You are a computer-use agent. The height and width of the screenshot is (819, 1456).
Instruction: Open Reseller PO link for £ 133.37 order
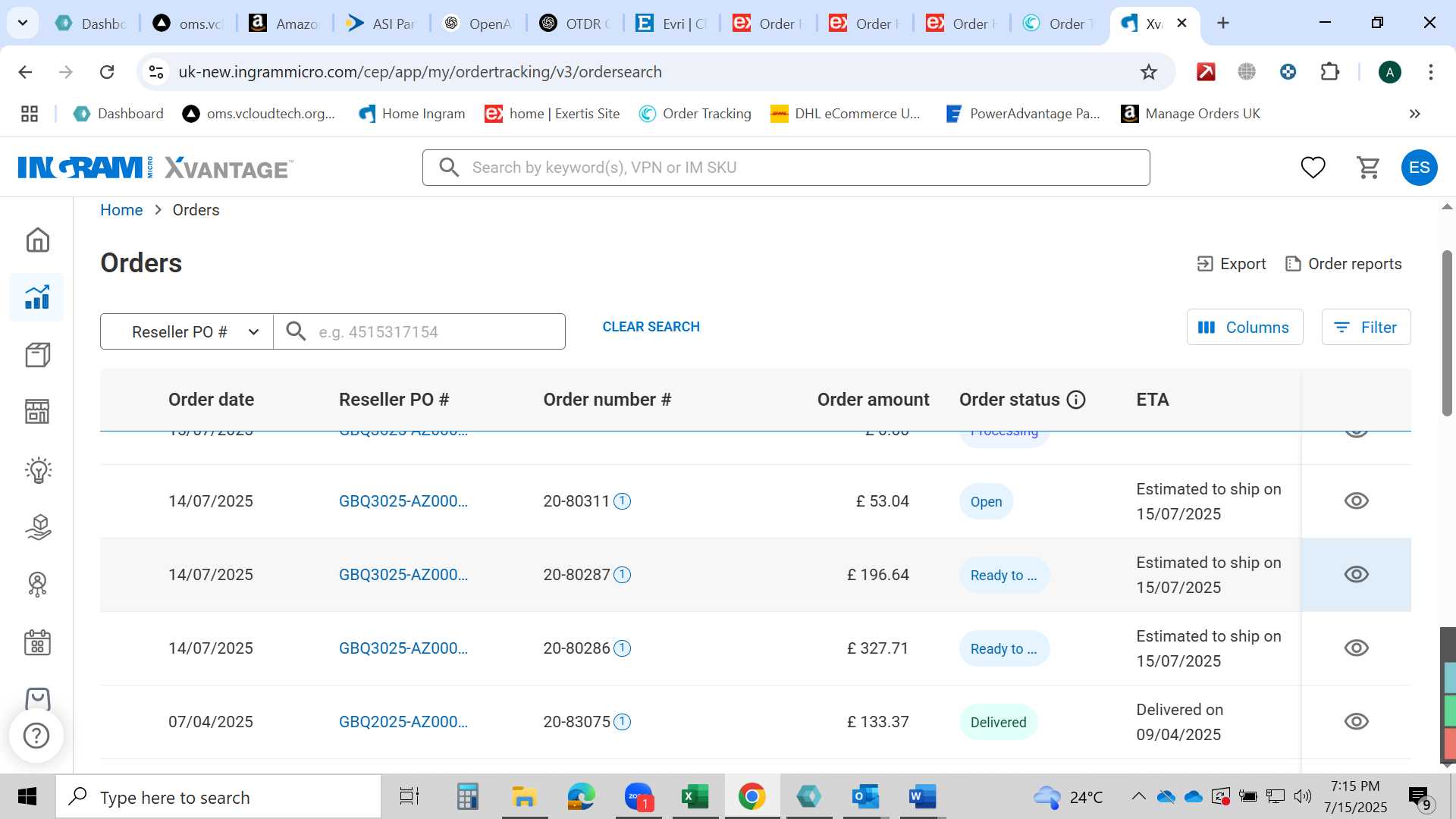point(403,722)
